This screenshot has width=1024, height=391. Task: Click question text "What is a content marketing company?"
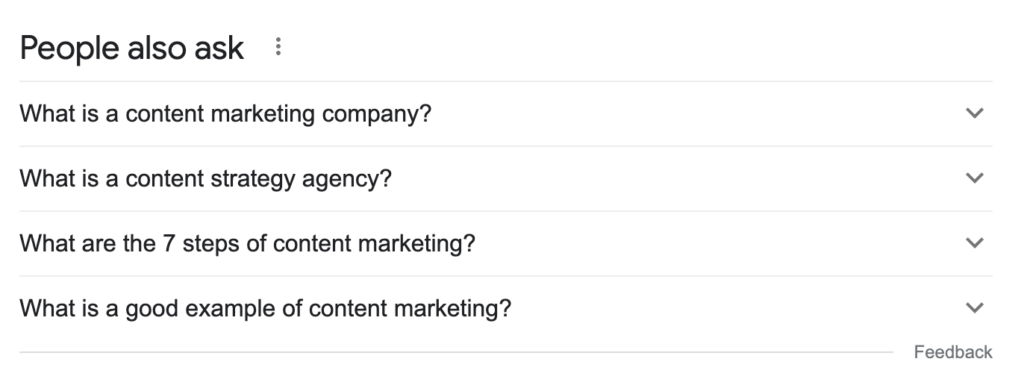pos(225,114)
